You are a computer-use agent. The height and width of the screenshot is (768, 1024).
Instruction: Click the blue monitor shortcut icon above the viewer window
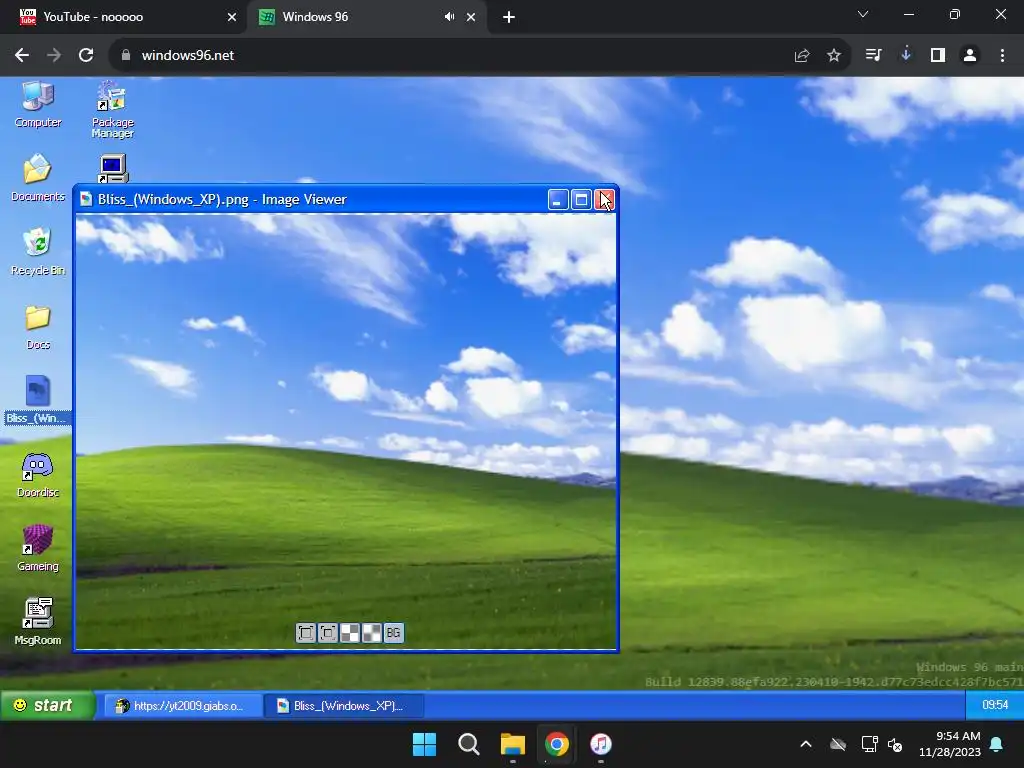coord(112,168)
